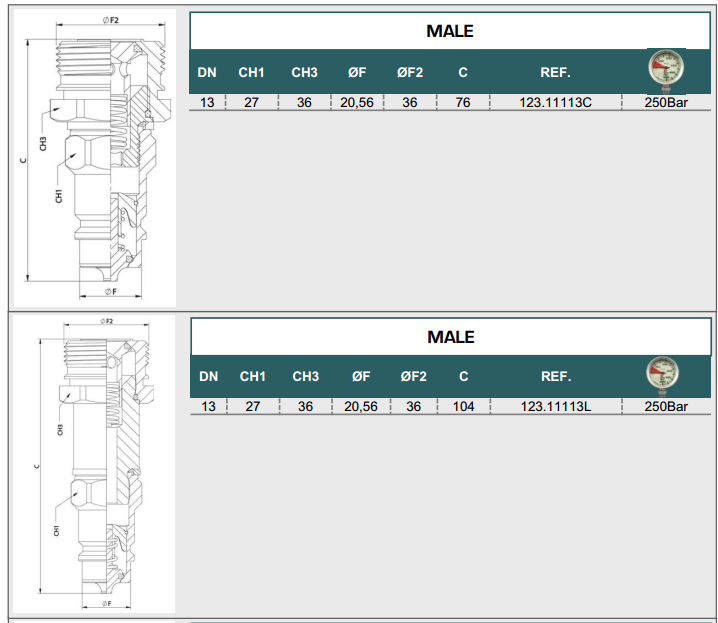Click the REF. header above 123.11113C

(556, 72)
